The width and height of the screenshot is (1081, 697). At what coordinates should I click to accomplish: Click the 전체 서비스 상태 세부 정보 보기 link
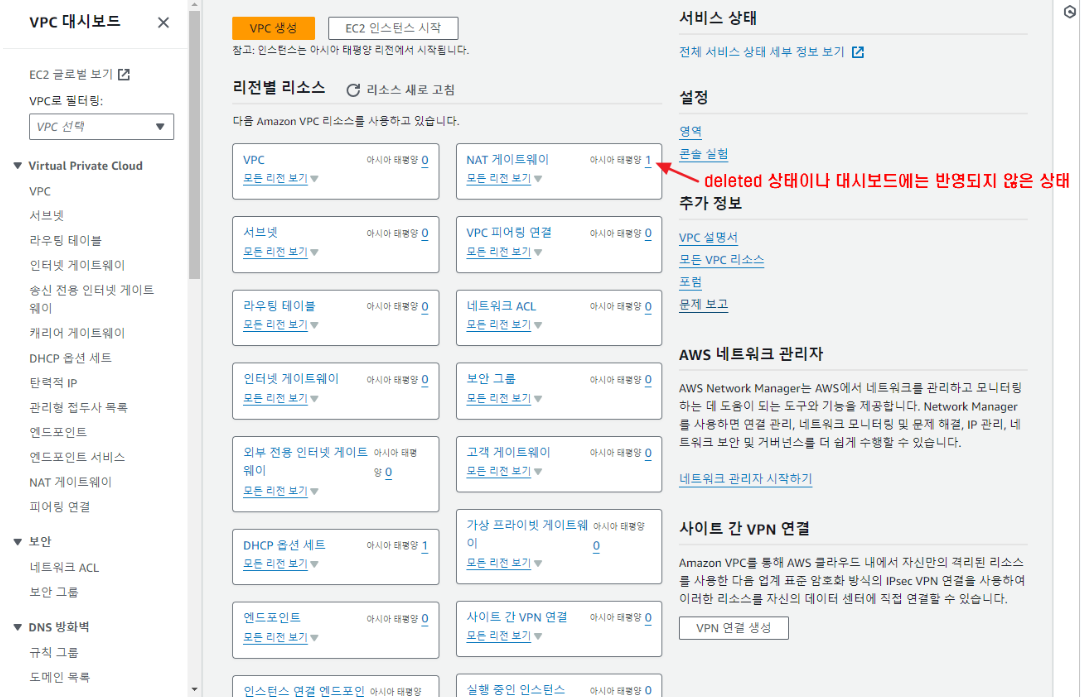[x=762, y=52]
